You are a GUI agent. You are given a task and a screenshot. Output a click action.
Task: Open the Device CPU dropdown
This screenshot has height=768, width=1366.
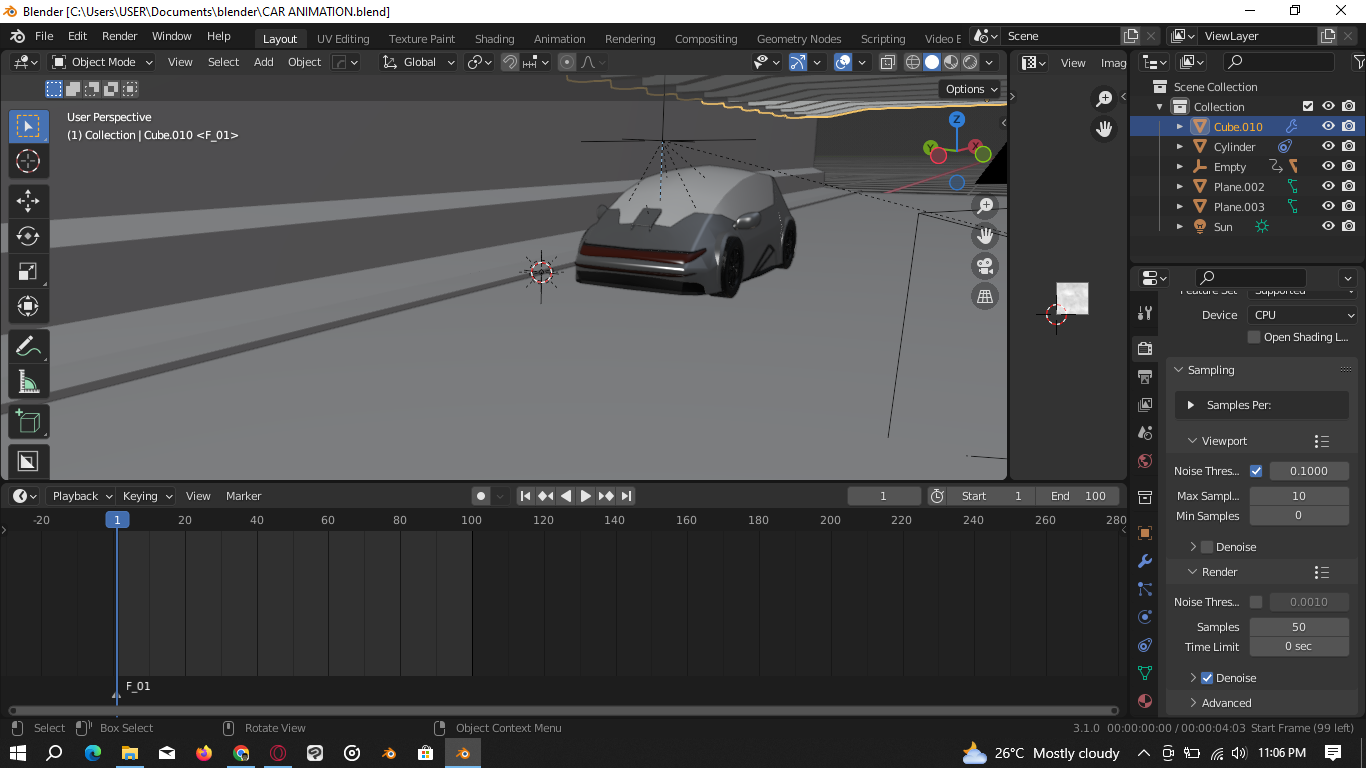pos(1302,315)
